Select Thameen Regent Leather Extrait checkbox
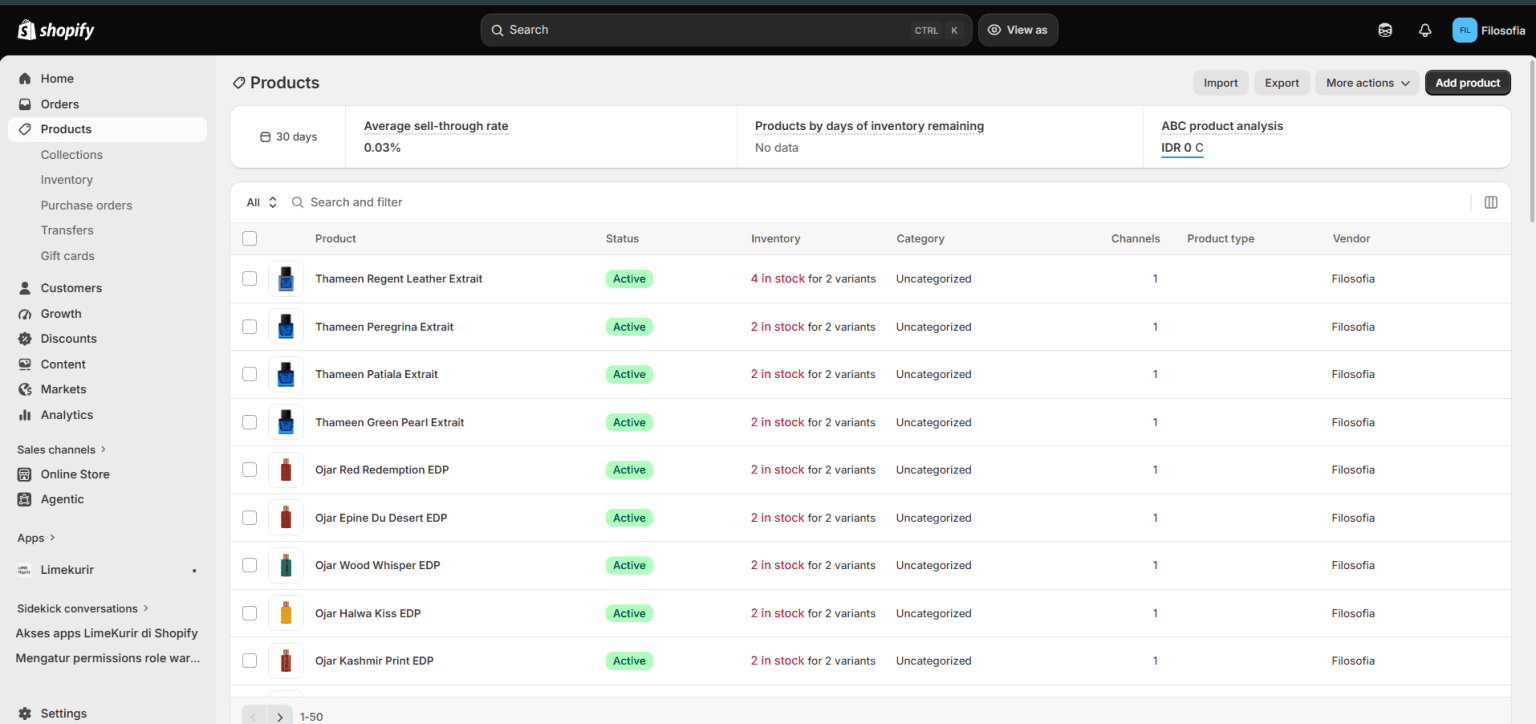 click(250, 279)
